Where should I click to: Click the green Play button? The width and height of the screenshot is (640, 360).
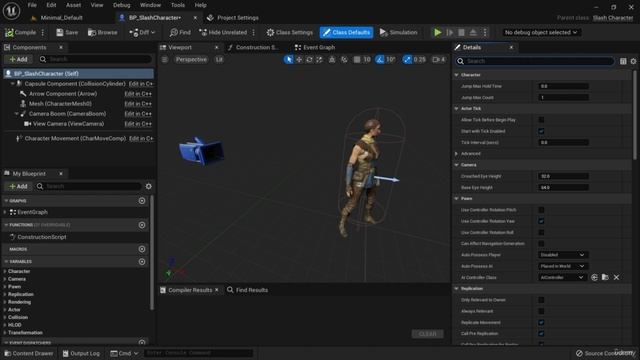coord(437,32)
